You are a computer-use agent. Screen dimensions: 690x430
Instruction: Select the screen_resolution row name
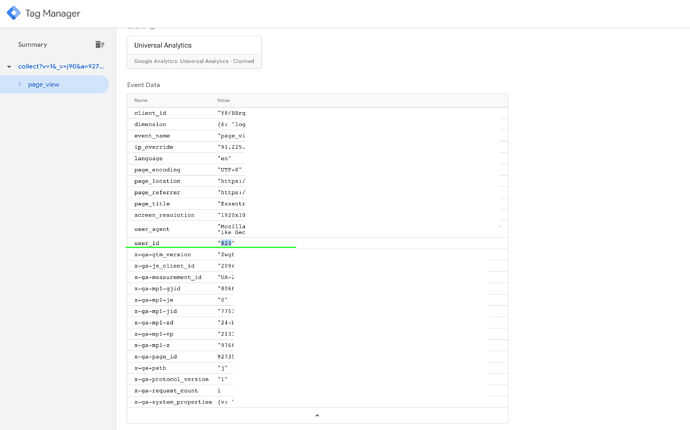tap(164, 215)
